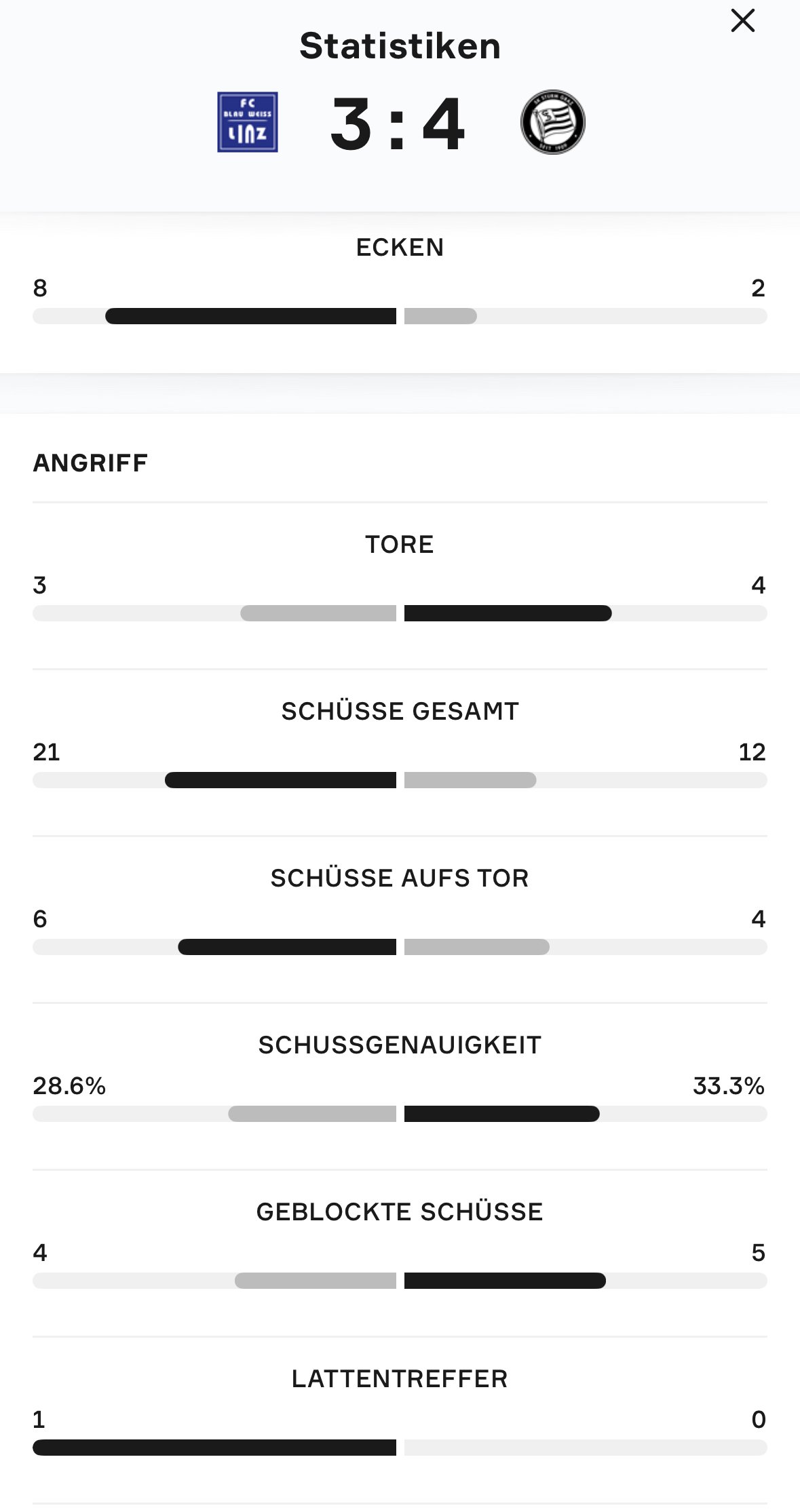Click the ANGRIFF section header
Image resolution: width=800 pixels, height=1512 pixels.
click(x=90, y=463)
